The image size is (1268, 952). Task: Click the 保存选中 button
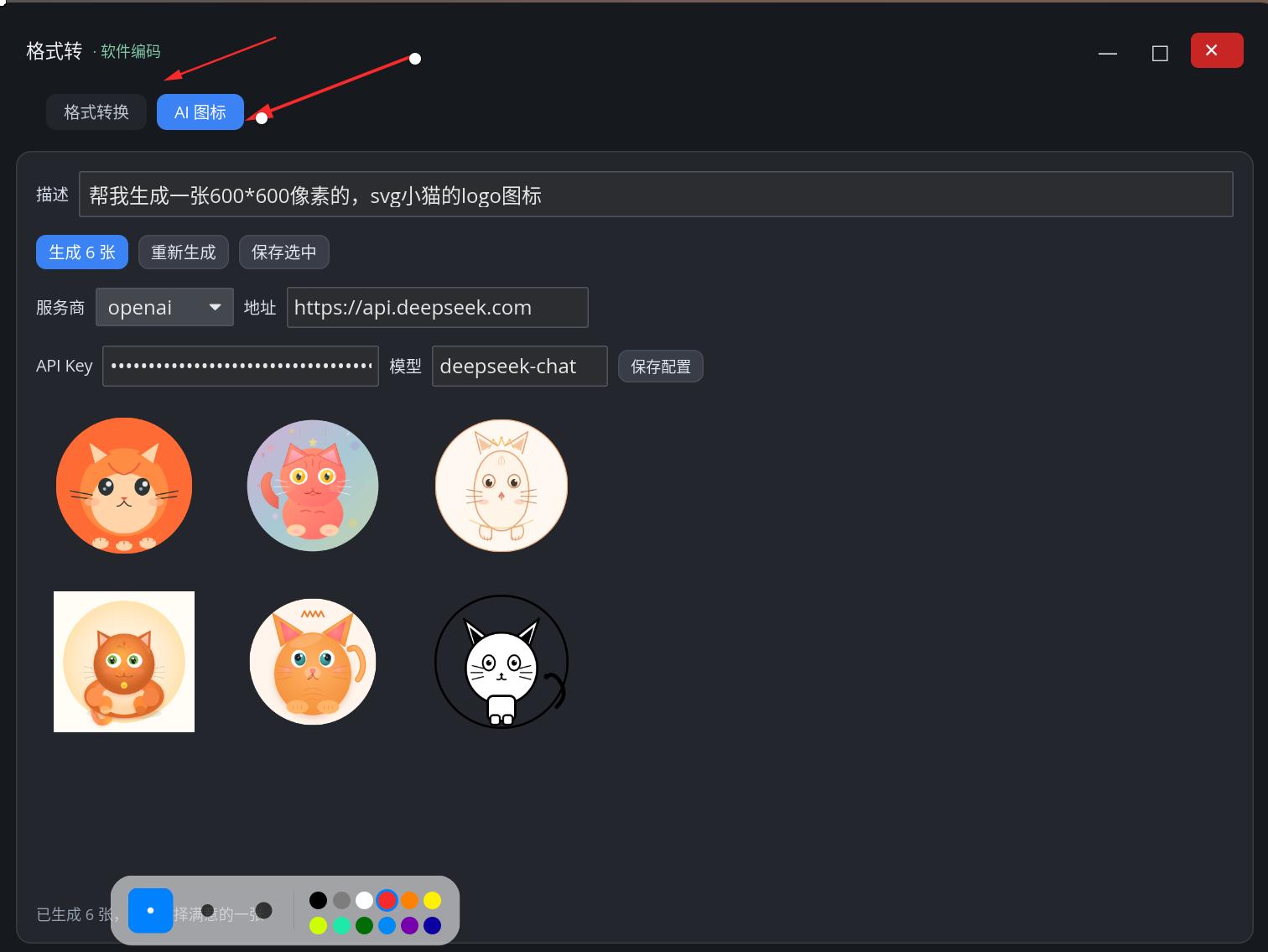click(x=284, y=252)
